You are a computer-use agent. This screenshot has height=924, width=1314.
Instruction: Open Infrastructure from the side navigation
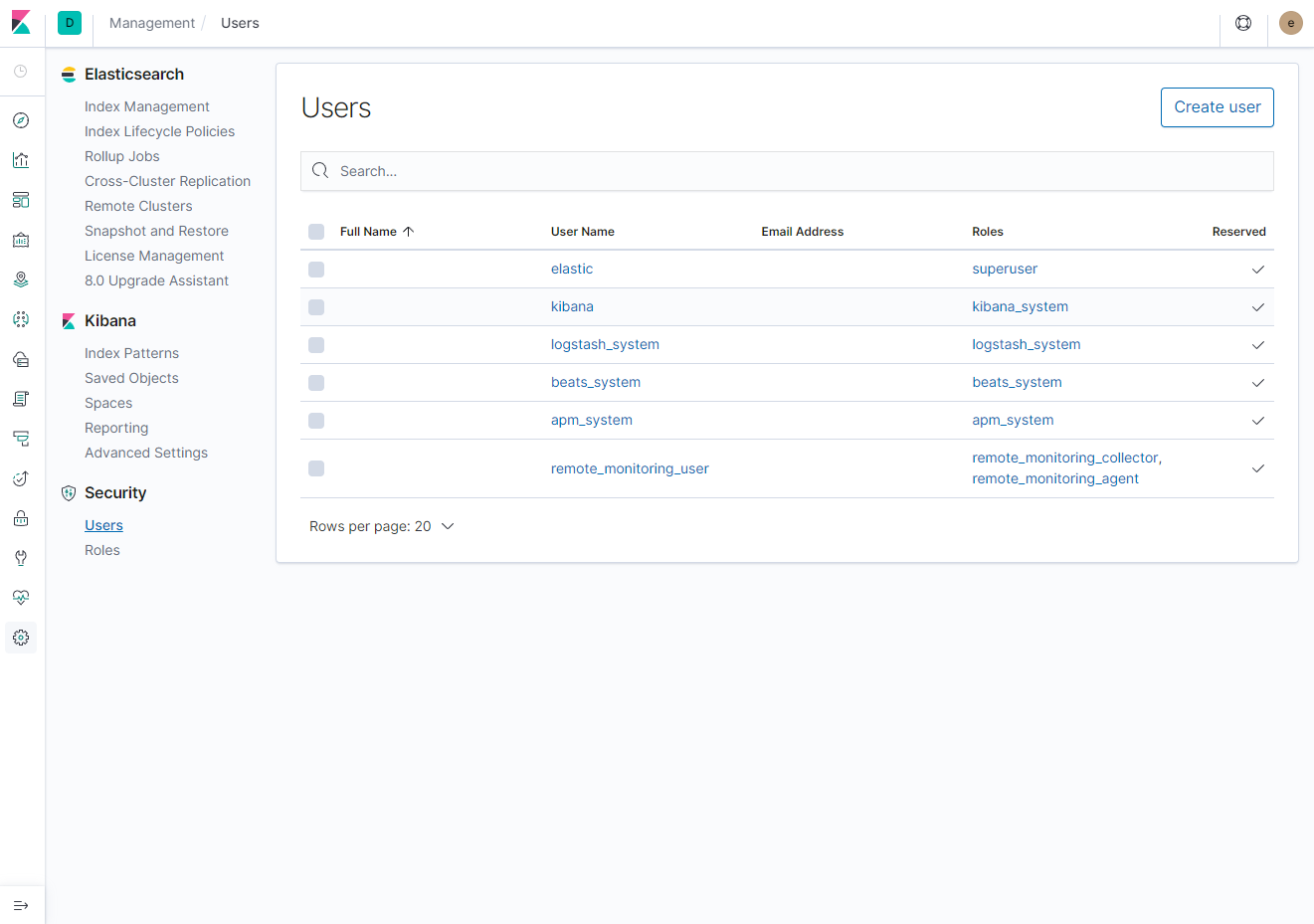pos(21,359)
